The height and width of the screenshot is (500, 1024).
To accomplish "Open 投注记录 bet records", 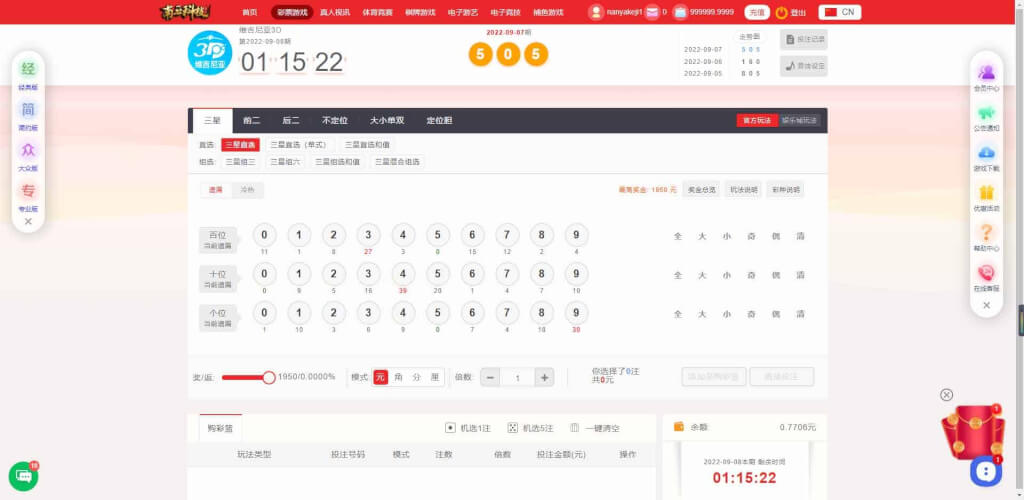I will (803, 39).
